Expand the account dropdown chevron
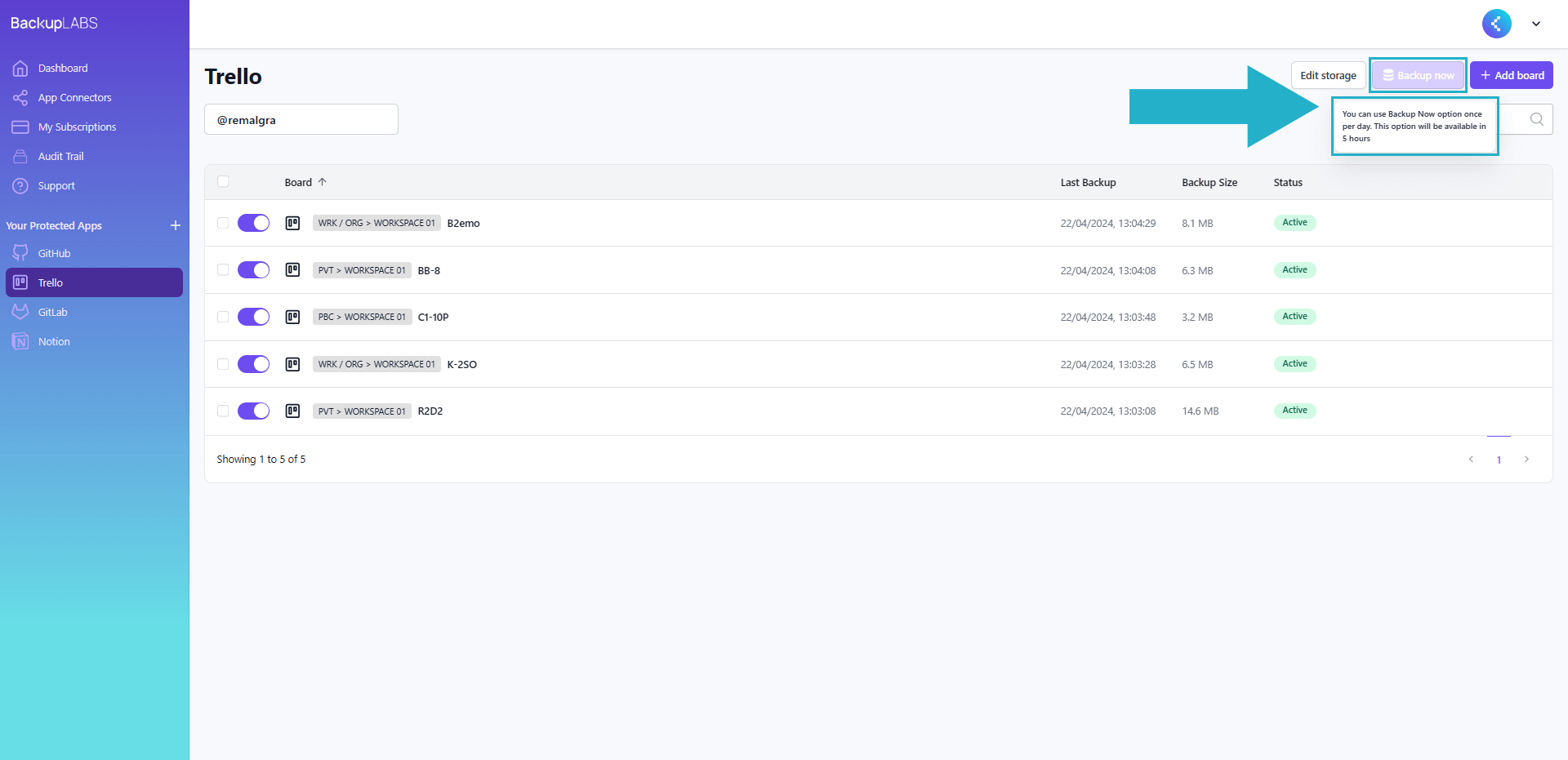This screenshot has width=1568, height=760. coord(1536,24)
